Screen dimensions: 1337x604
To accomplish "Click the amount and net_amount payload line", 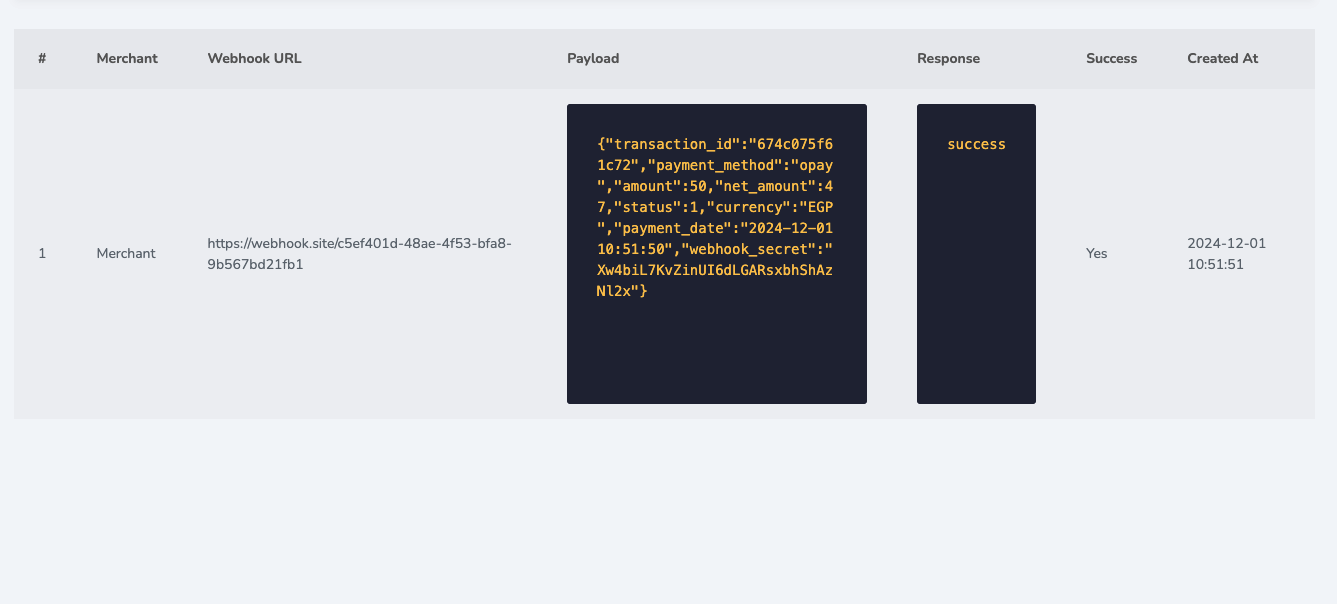I will coord(715,186).
